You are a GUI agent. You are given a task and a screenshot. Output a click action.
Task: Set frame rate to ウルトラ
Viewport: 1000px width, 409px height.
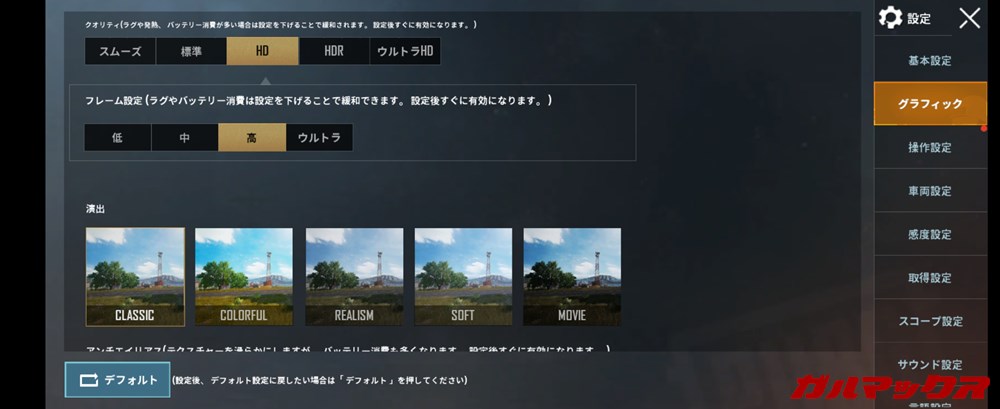tap(319, 137)
